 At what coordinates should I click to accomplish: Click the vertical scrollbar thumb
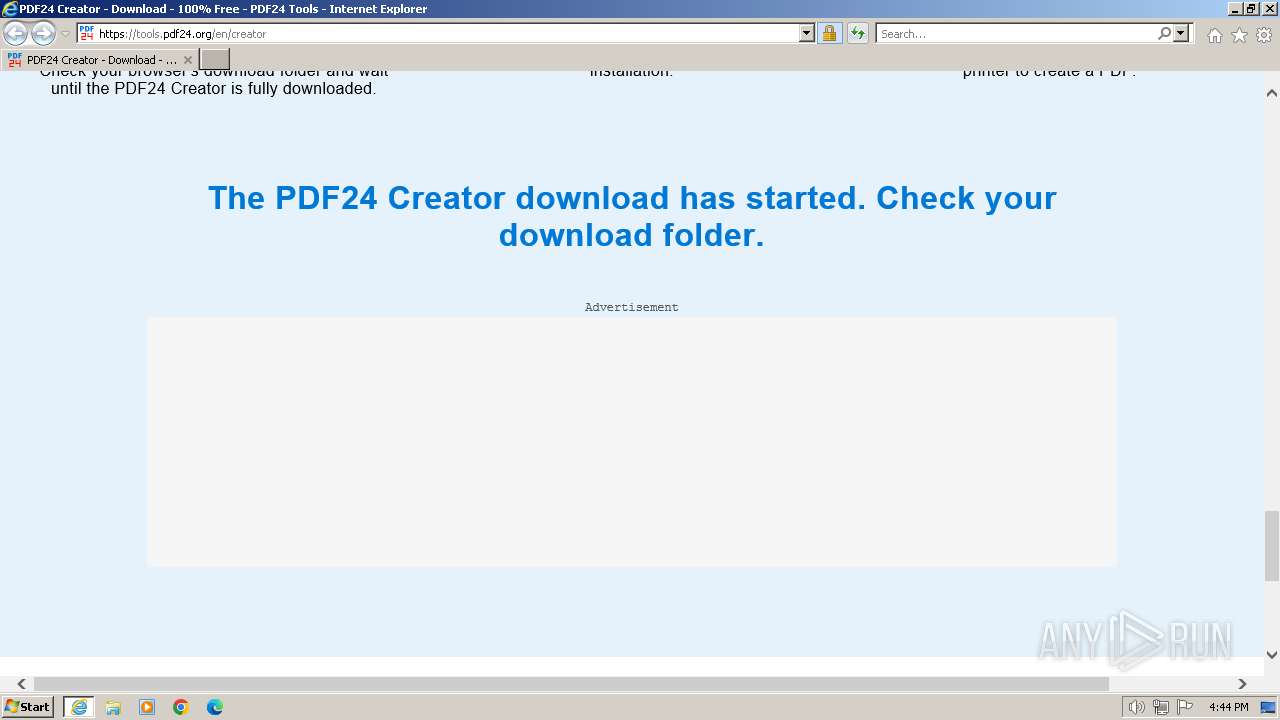1272,545
